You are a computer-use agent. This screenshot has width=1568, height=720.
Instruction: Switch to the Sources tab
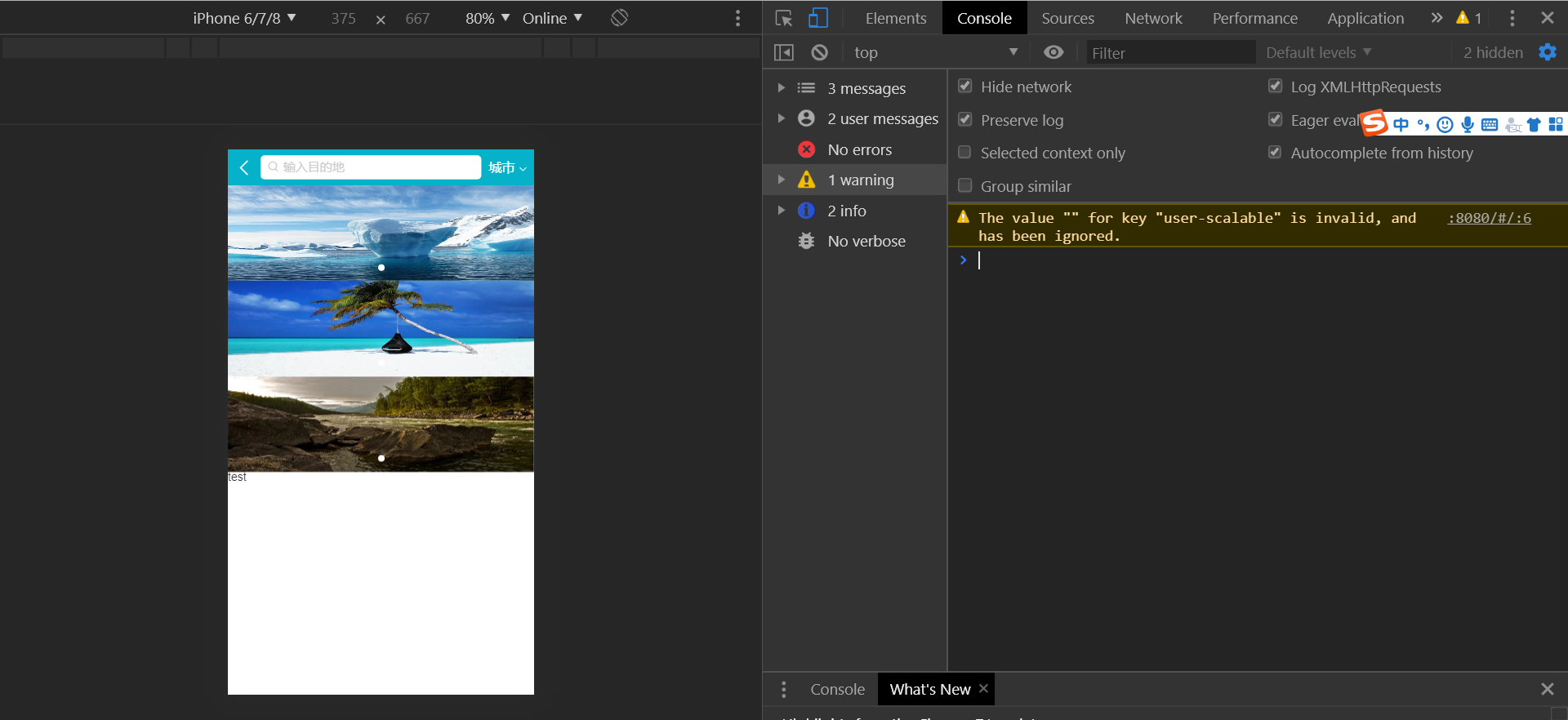tap(1067, 18)
